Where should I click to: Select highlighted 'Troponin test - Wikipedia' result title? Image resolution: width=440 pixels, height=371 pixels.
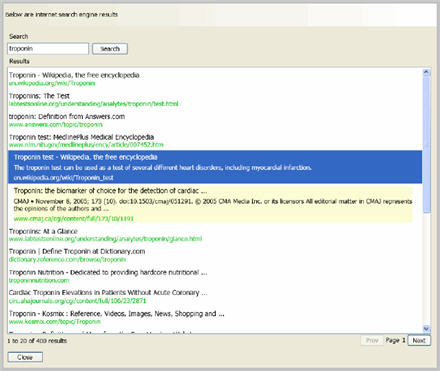pos(86,157)
